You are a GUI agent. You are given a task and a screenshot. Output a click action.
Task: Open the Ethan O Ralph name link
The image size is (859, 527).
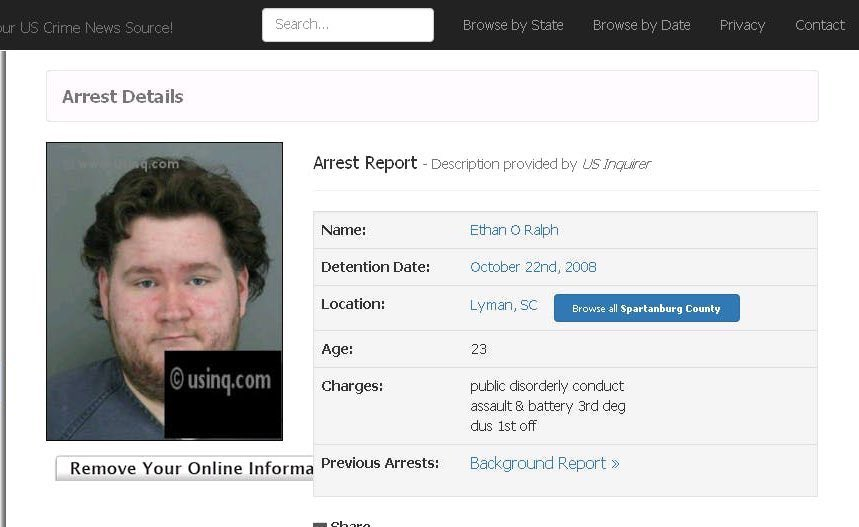pyautogui.click(x=514, y=230)
